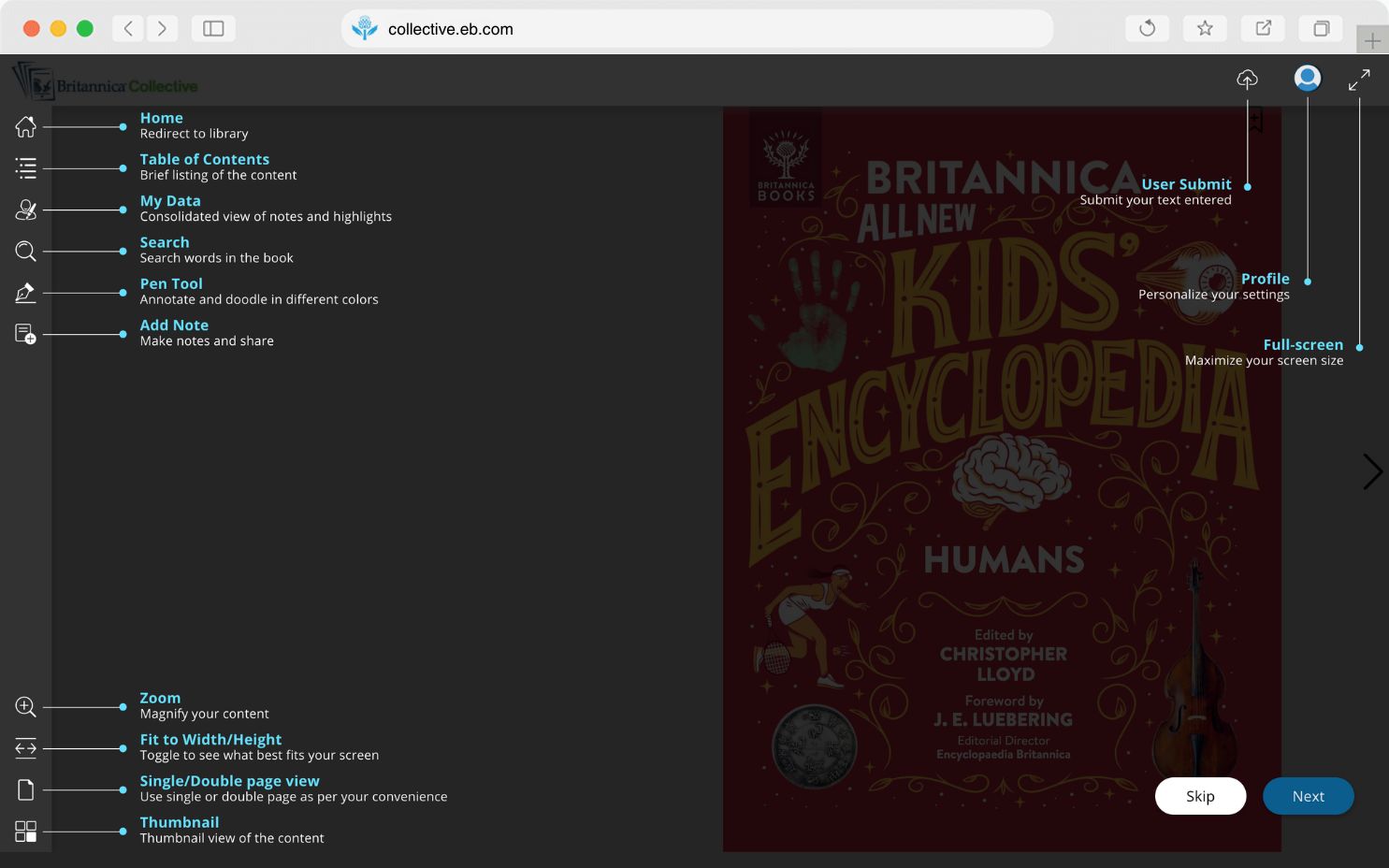Toggle the browser sidebar panel

[213, 29]
